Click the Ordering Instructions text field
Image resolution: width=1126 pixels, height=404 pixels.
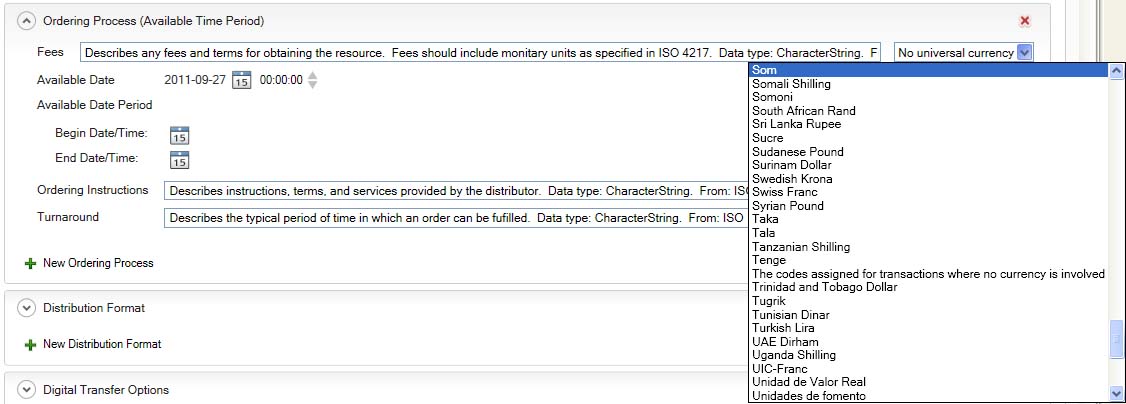pyautogui.click(x=456, y=190)
